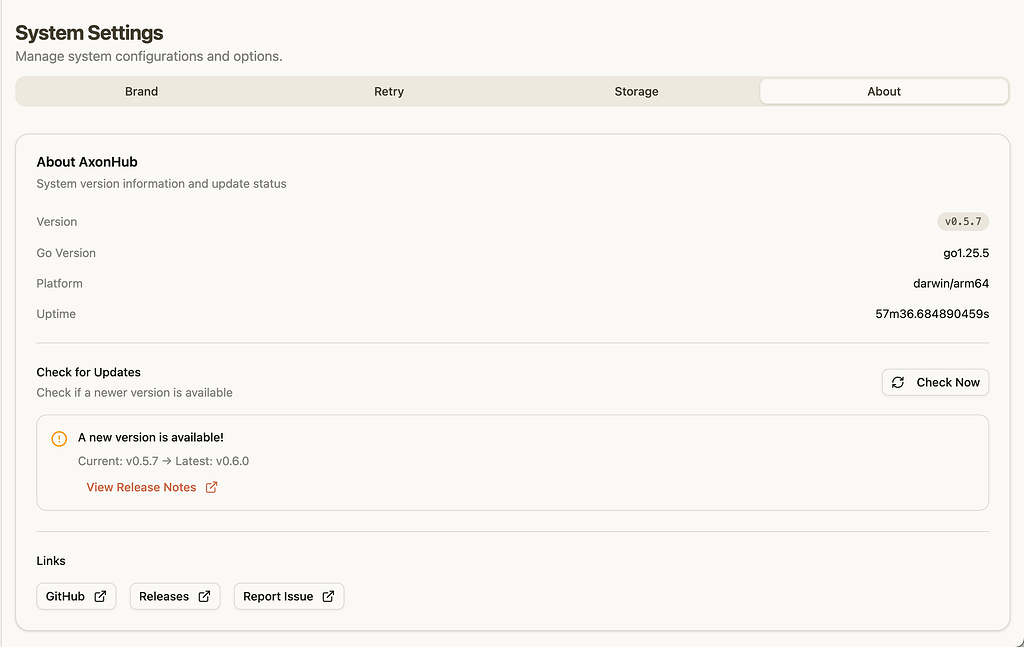
Task: Select the Storage tab
Action: tap(636, 91)
